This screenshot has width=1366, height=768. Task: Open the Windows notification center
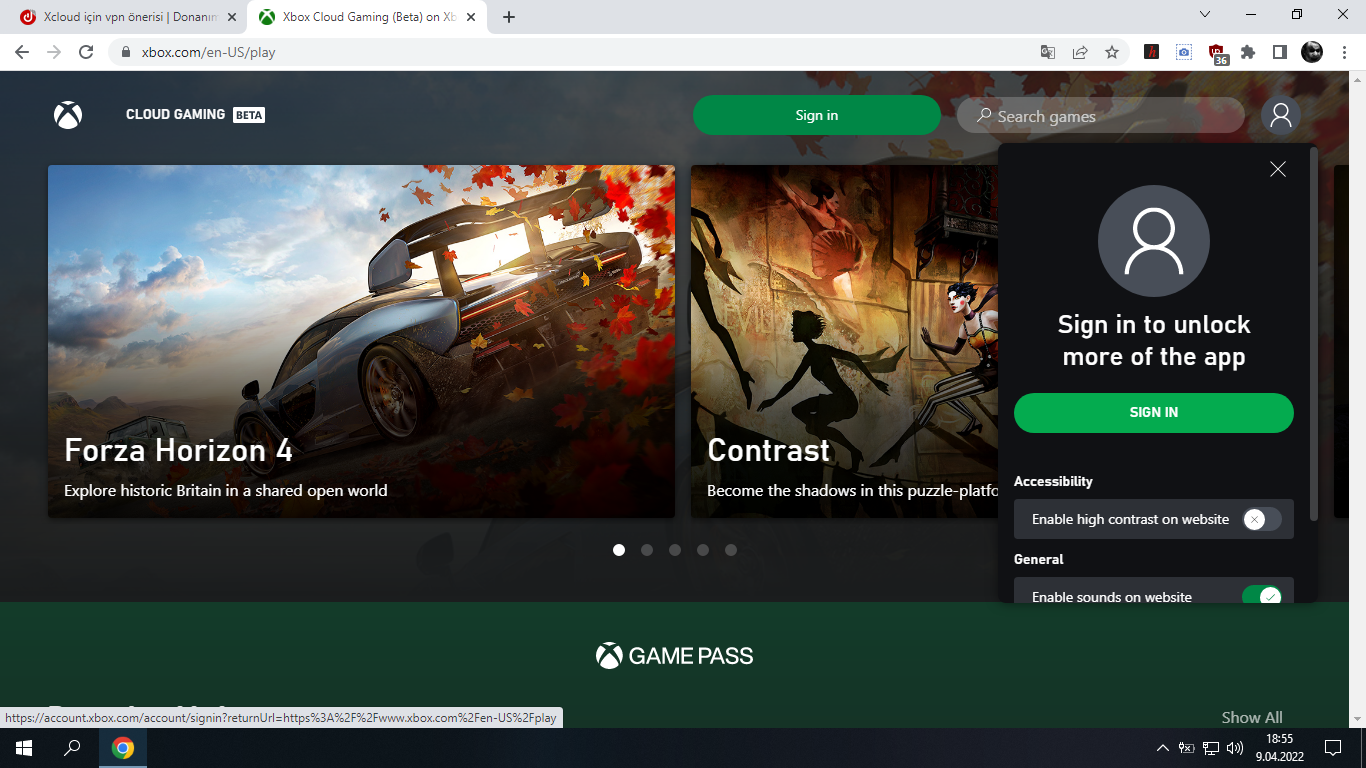pyautogui.click(x=1332, y=748)
